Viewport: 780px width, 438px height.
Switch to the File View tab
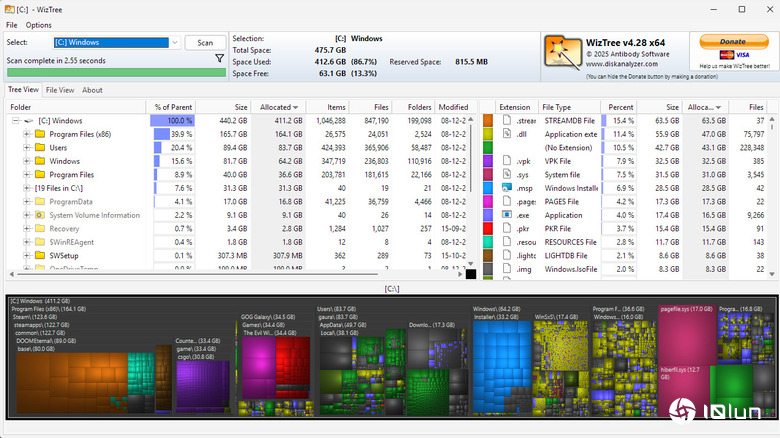(60, 90)
